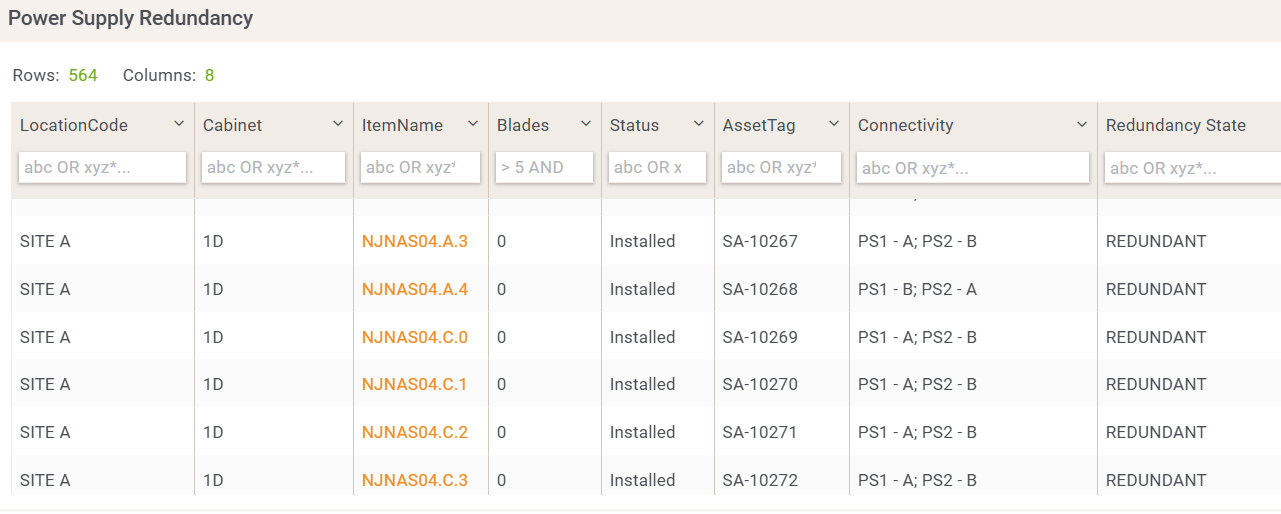
Task: Open the NJNAS04.C.0 link
Action: [x=414, y=337]
